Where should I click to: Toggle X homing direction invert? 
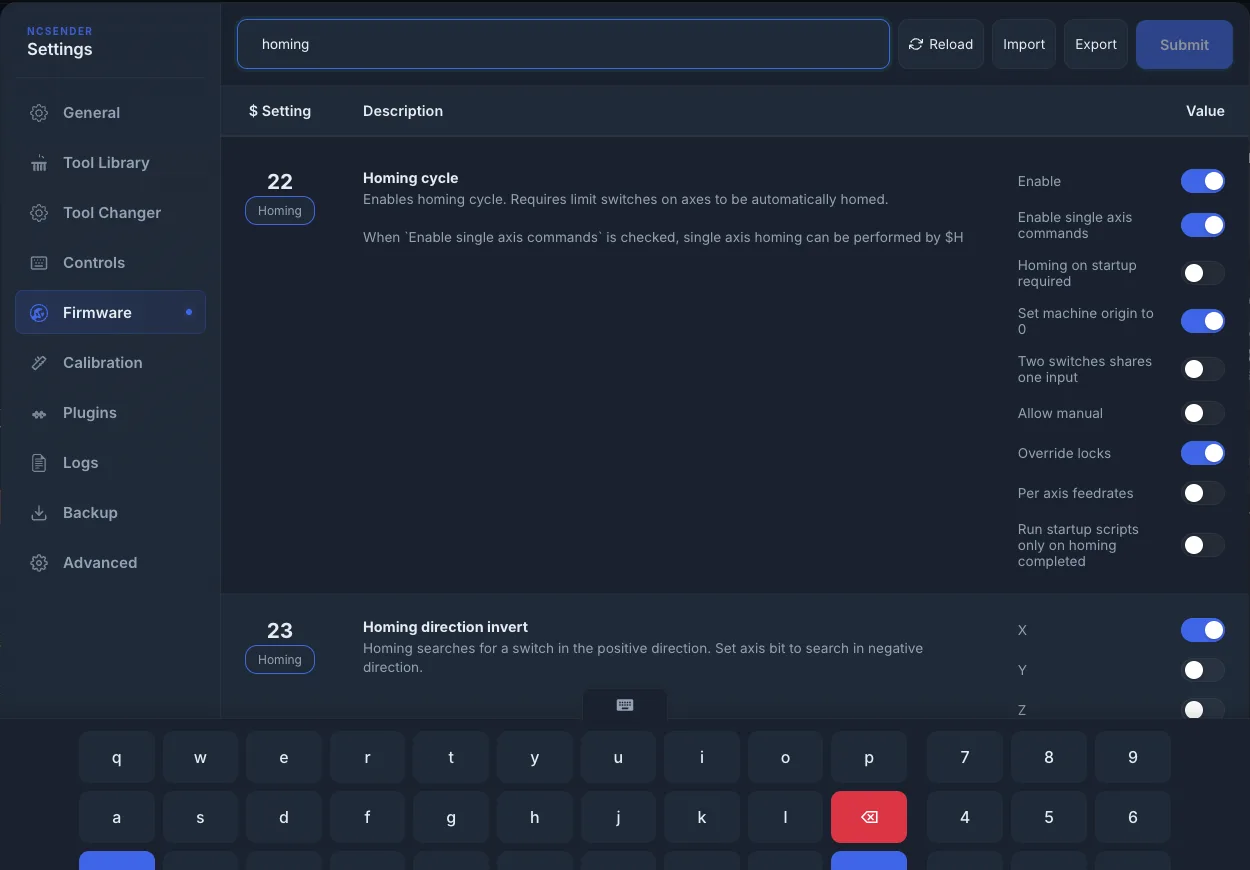tap(1203, 630)
